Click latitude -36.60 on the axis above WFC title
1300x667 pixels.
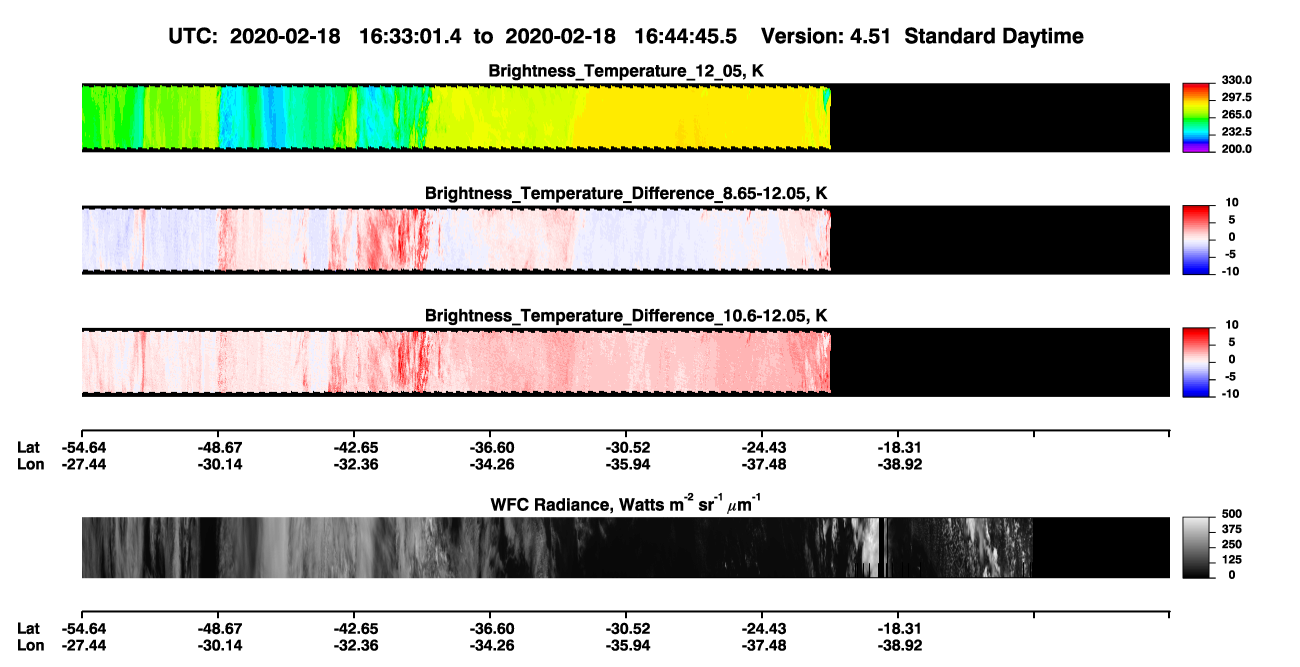(x=490, y=449)
